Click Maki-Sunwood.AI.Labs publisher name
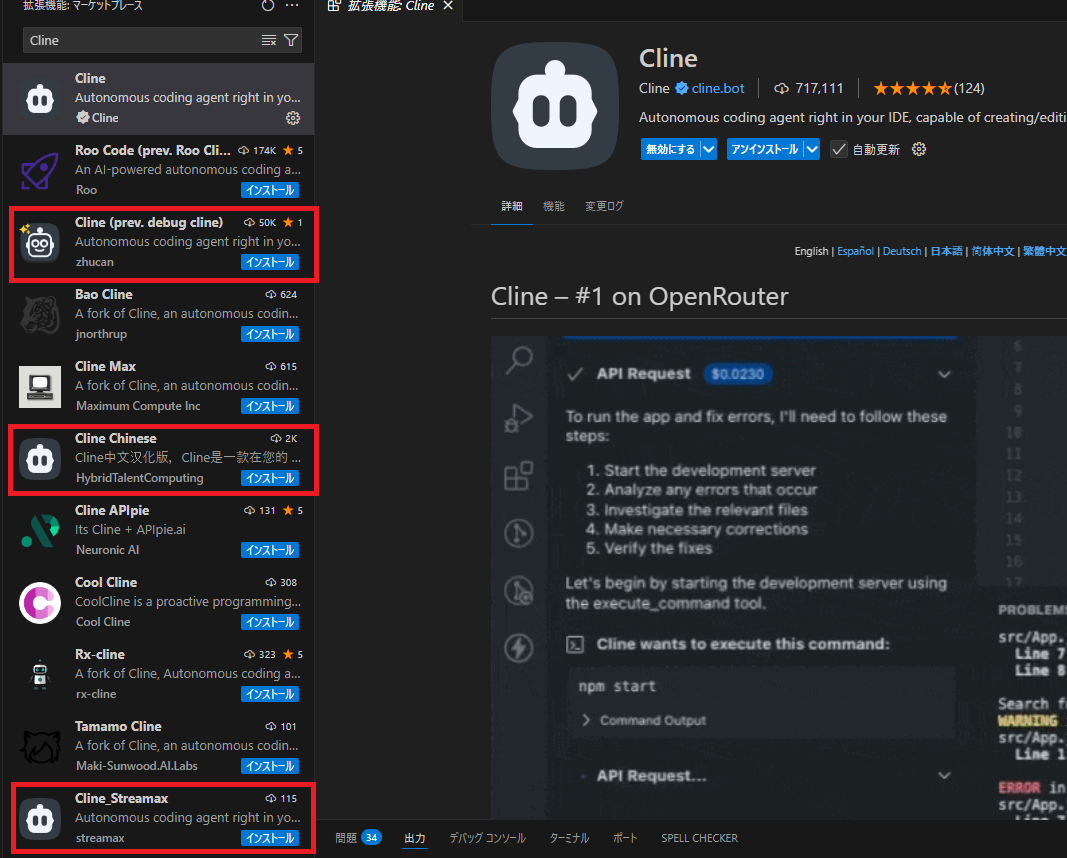This screenshot has width=1067, height=858. (x=137, y=766)
